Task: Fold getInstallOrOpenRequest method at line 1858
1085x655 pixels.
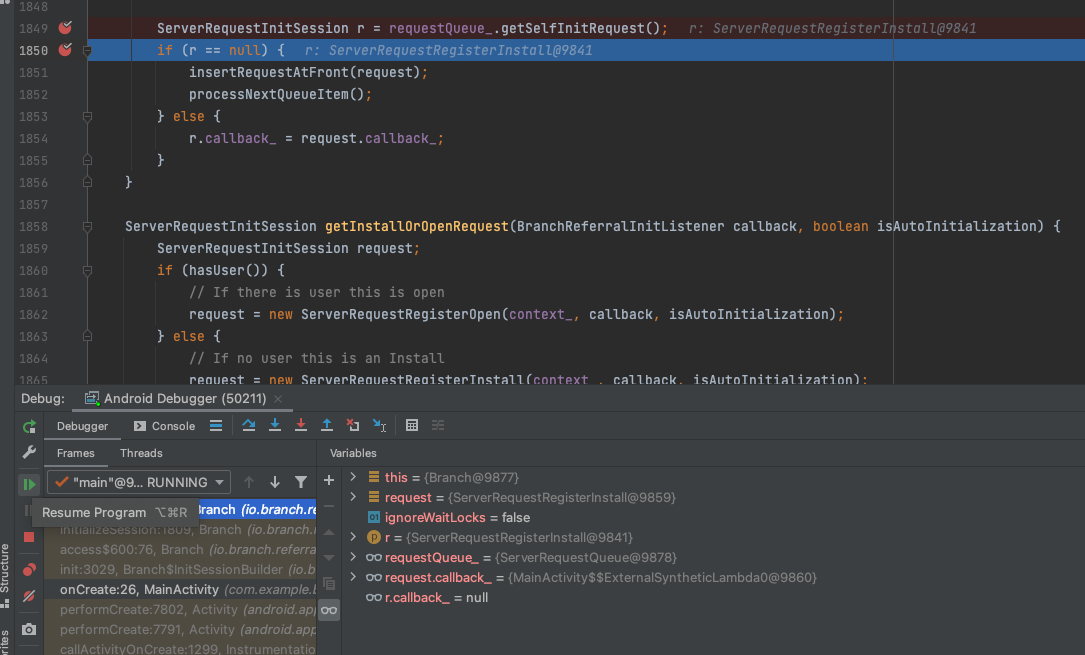Action: pos(87,227)
